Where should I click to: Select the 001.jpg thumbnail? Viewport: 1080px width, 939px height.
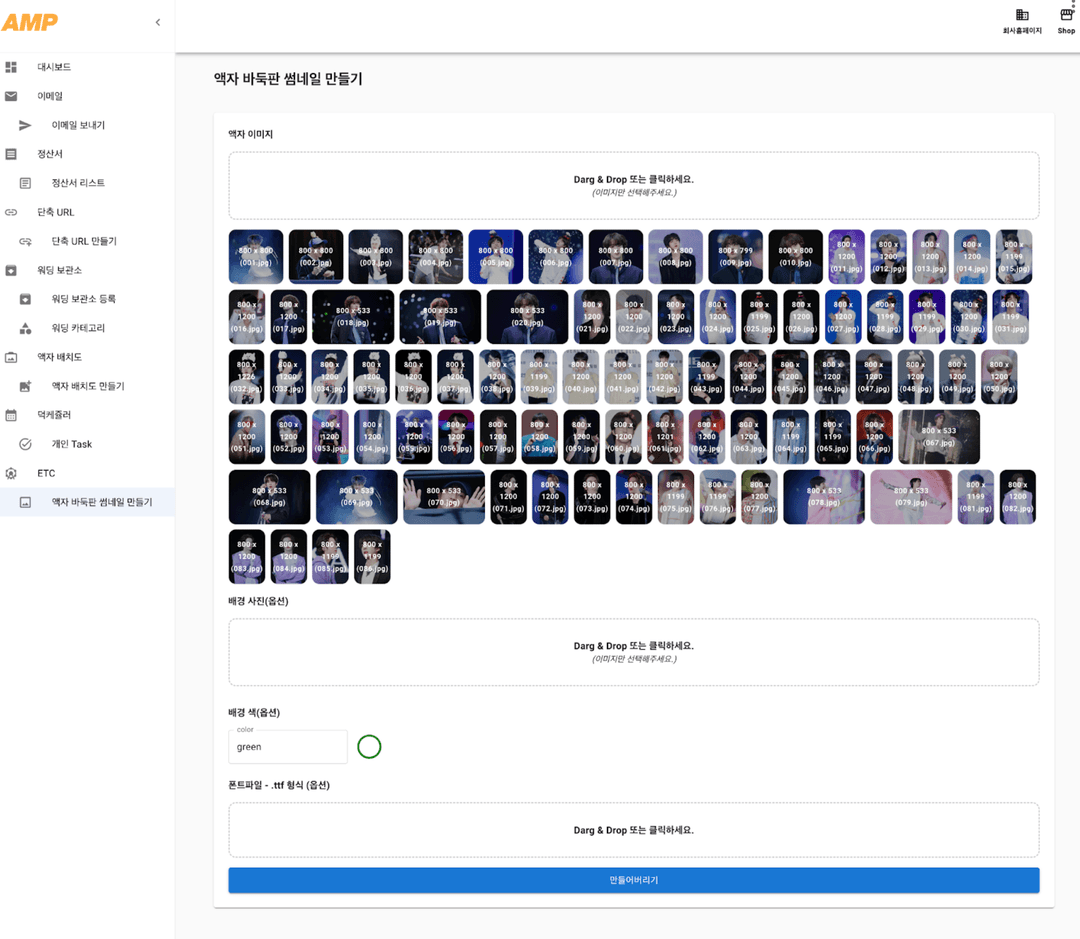[x=256, y=257]
